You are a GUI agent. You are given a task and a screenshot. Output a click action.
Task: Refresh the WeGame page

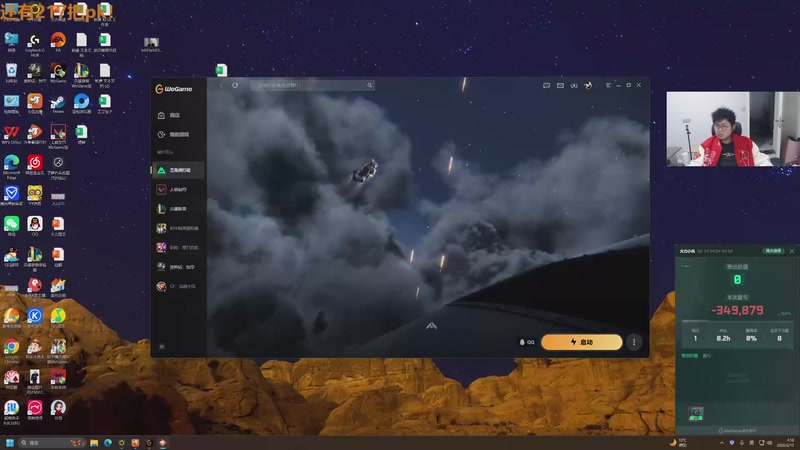[x=235, y=85]
